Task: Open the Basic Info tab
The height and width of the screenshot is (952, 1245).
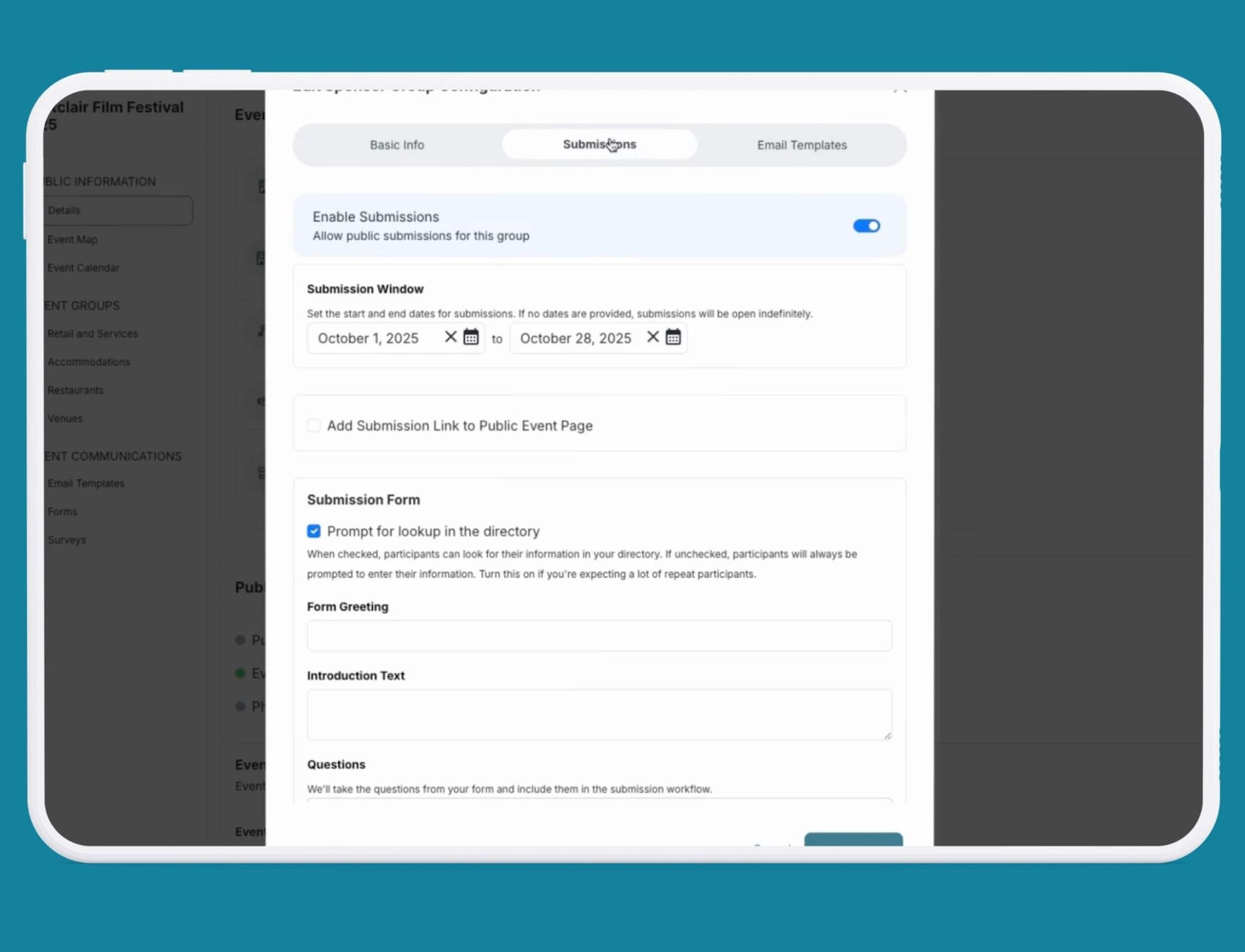Action: (397, 145)
